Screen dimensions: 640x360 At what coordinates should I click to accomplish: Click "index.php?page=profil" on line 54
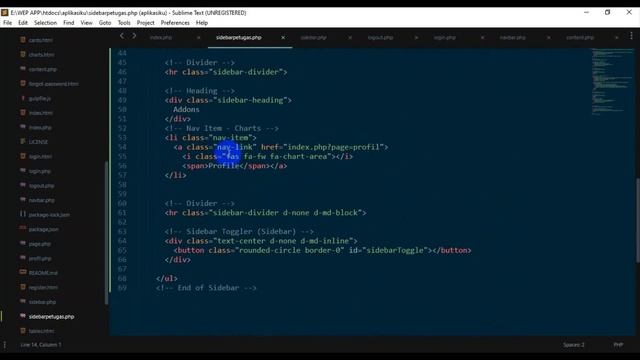pos(333,147)
